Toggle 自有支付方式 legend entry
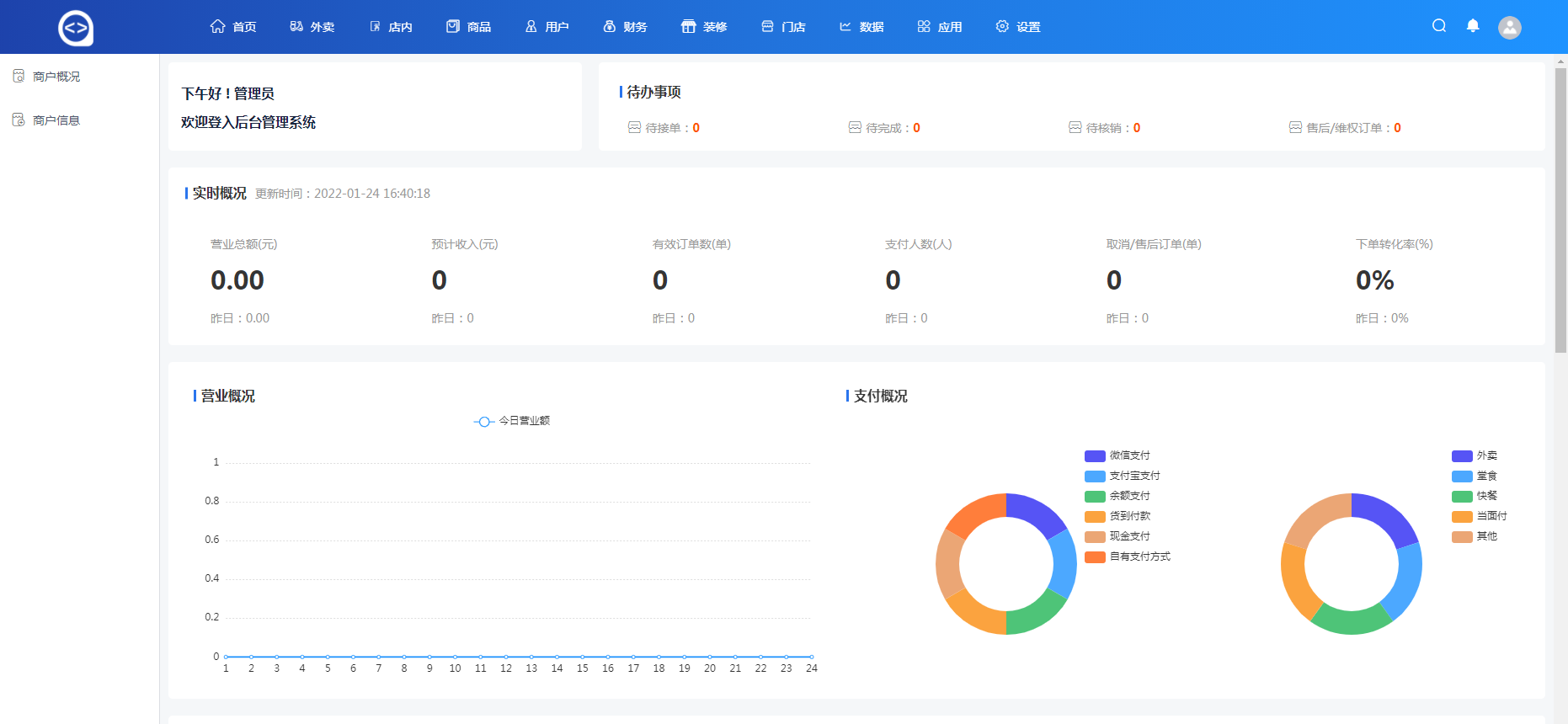Screen dimensions: 1568x724 click(x=1128, y=556)
